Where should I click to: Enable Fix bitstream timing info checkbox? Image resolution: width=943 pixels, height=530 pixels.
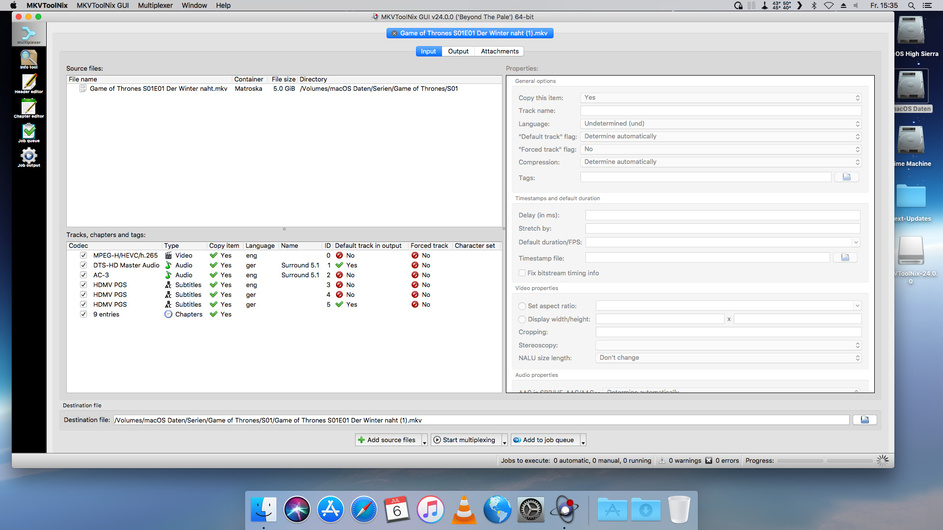point(522,273)
